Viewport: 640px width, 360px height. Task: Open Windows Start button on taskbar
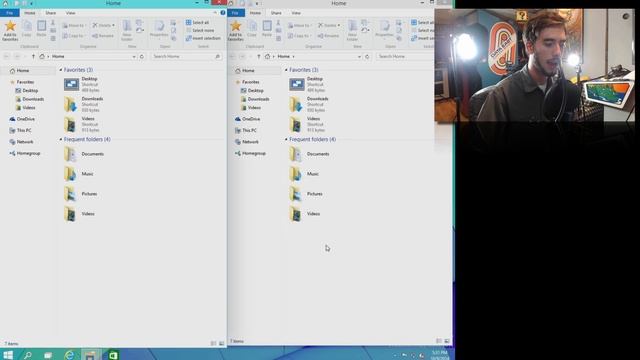8,355
